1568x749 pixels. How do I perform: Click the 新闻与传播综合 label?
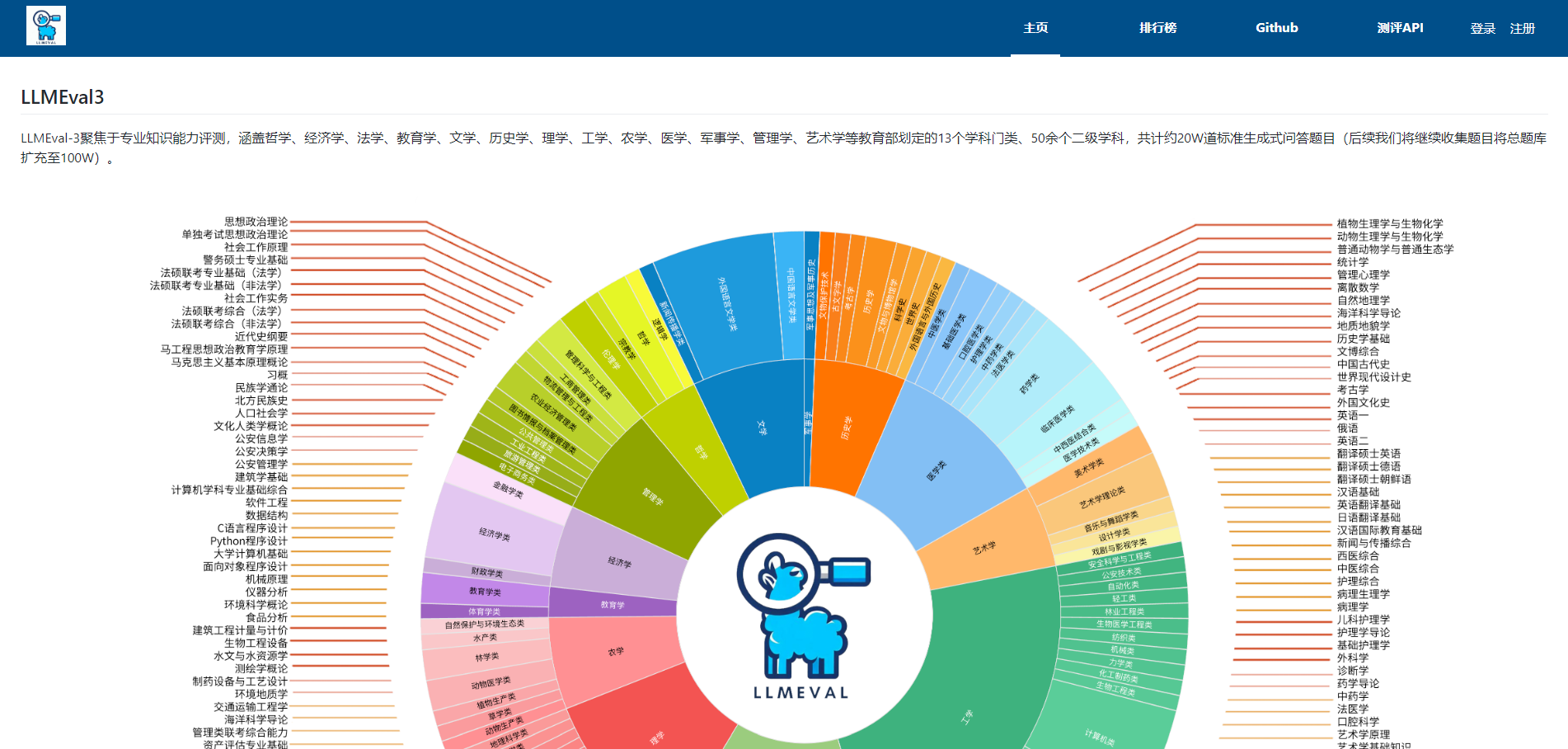[1373, 543]
